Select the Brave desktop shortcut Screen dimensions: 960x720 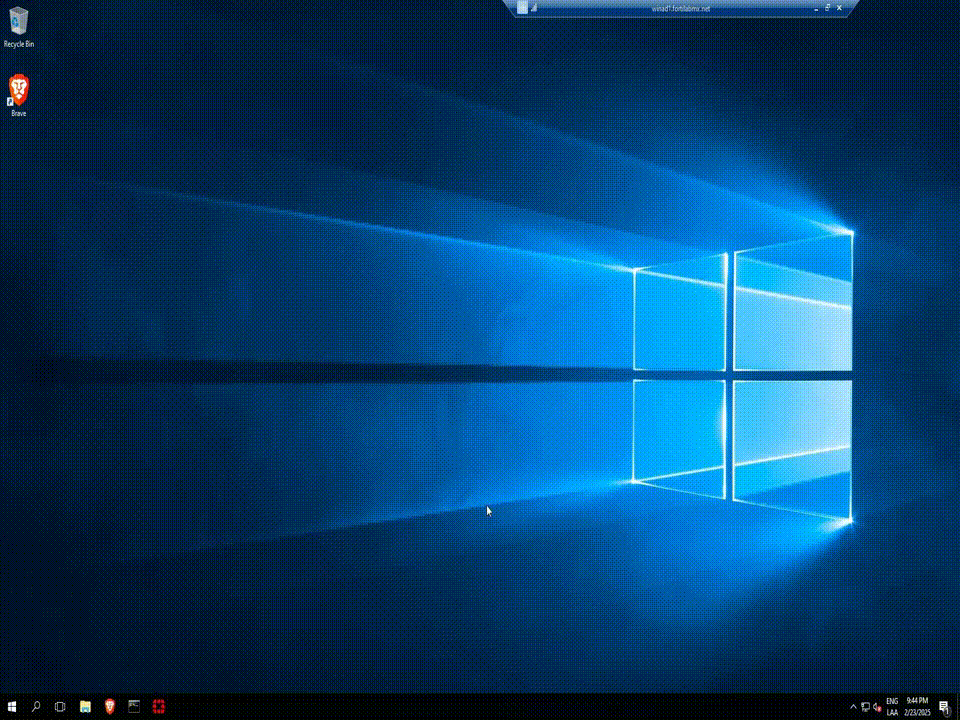(x=18, y=96)
